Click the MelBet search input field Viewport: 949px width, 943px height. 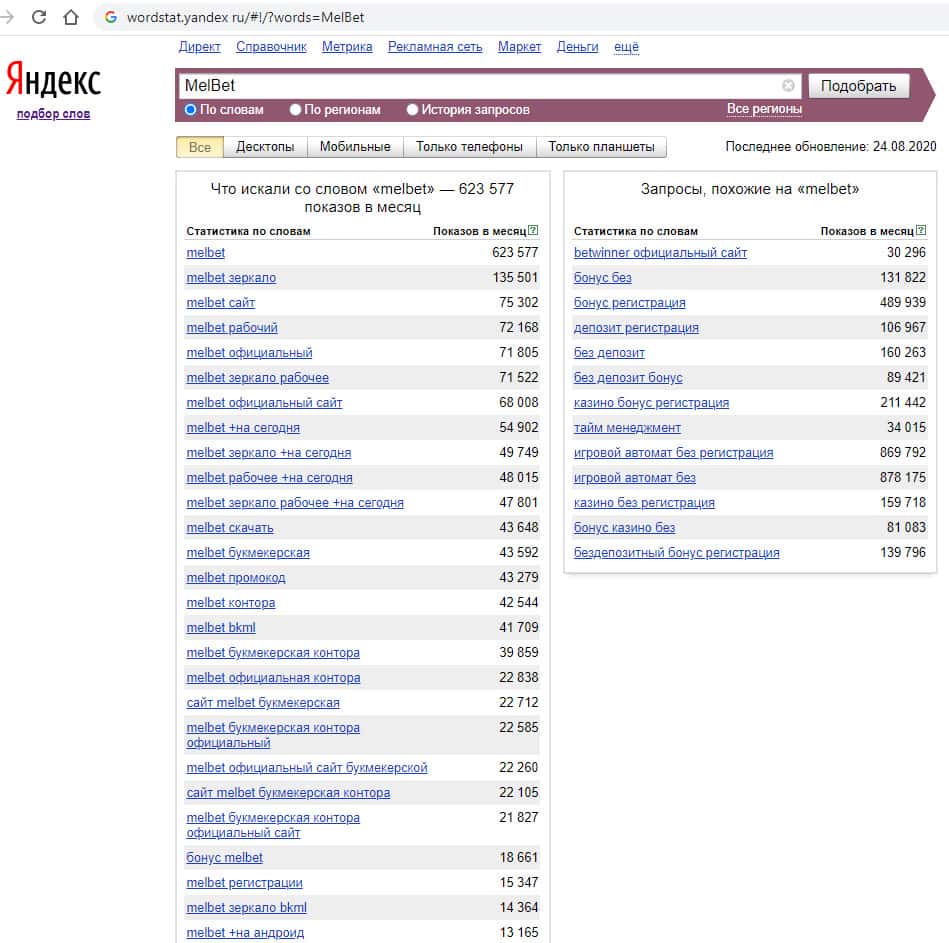point(480,86)
